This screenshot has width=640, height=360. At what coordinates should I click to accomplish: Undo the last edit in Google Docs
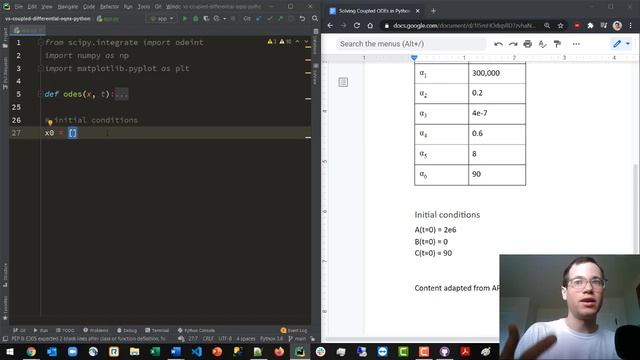coord(498,44)
